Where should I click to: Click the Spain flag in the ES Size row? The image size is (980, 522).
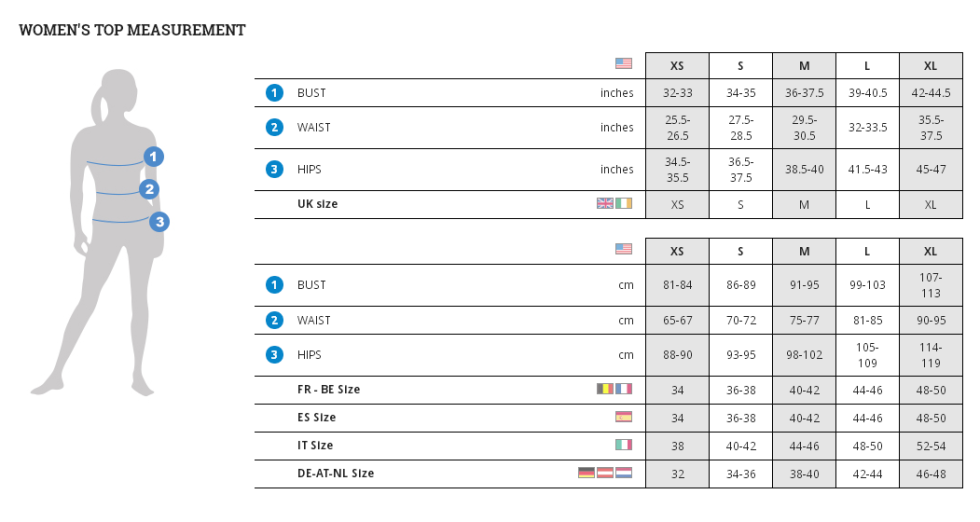[623, 416]
